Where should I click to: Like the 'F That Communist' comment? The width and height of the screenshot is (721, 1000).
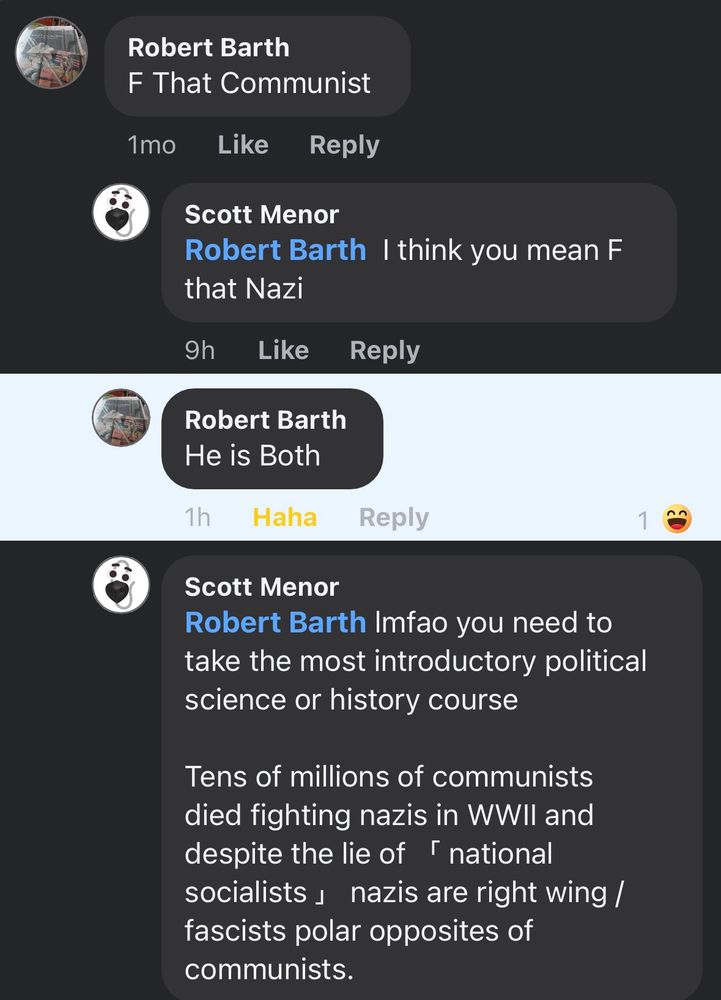242,144
